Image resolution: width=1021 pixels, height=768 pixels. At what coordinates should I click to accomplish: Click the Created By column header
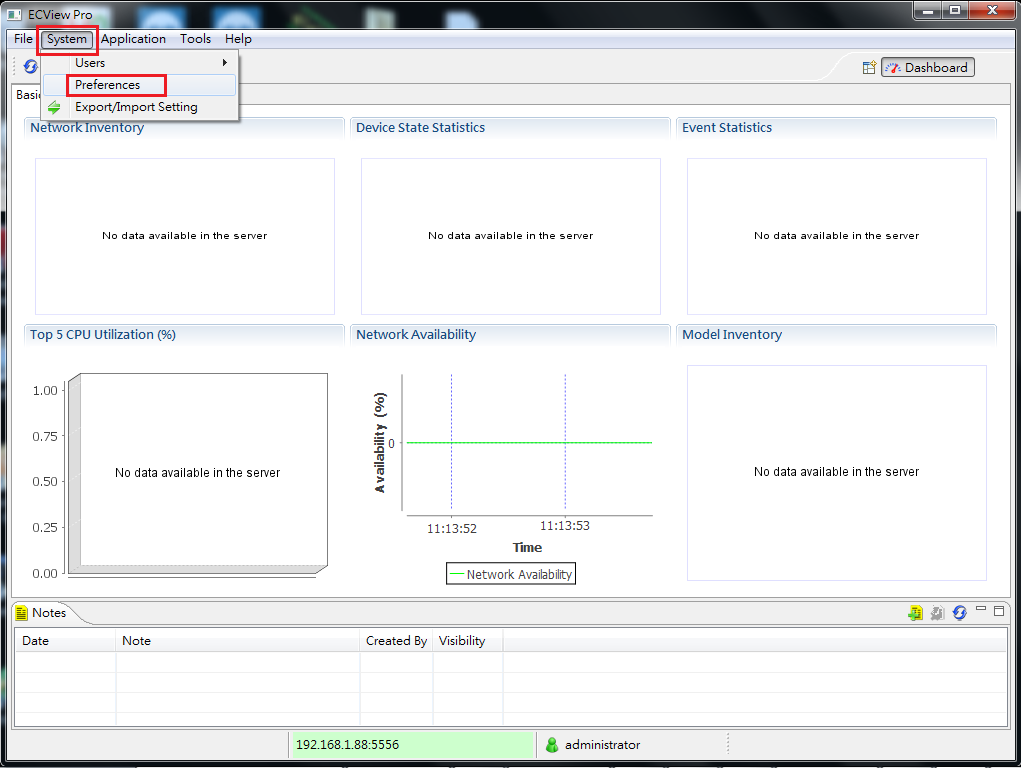(x=396, y=641)
